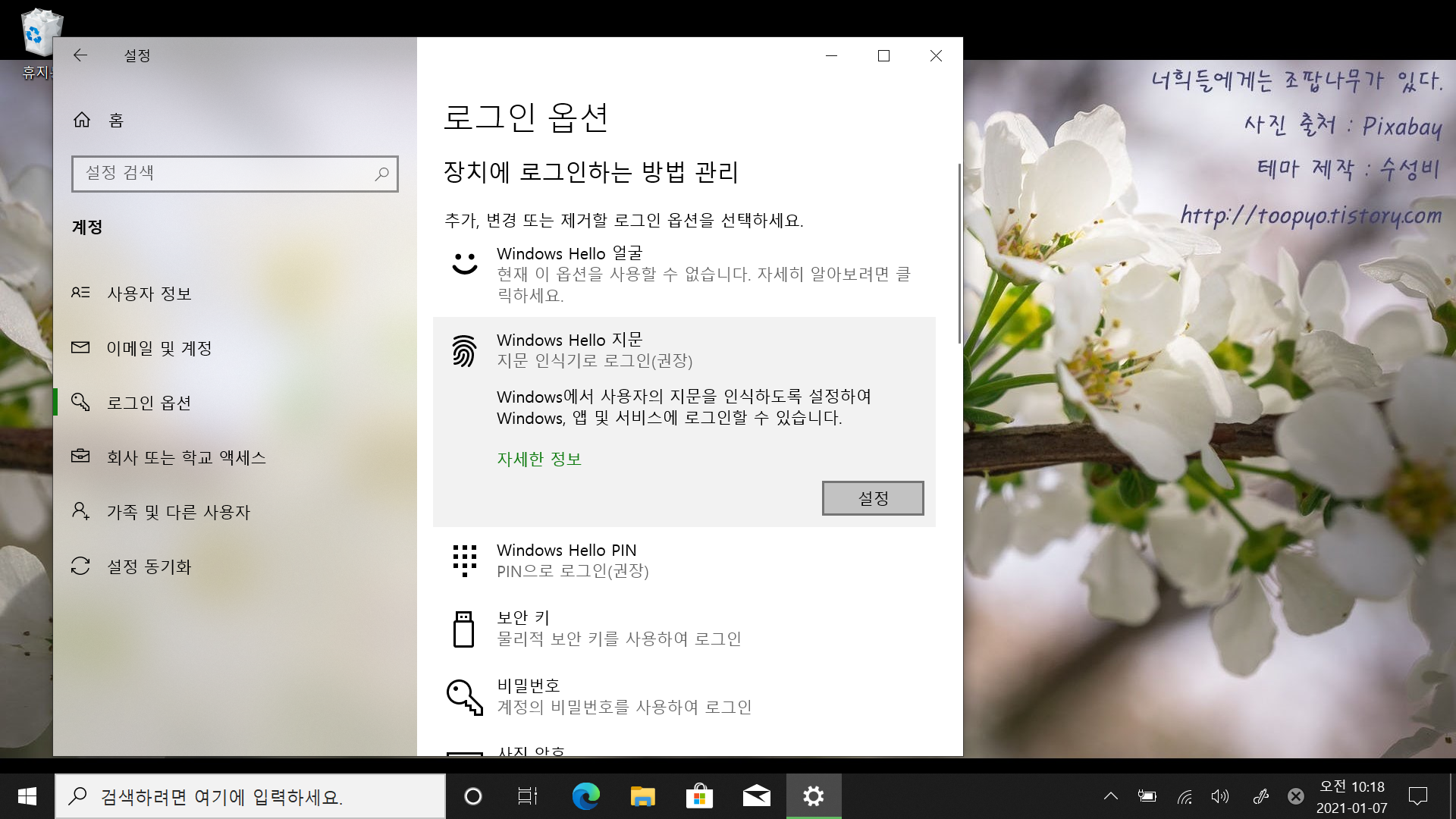This screenshot has width=1456, height=819.
Task: Click the 보안 키 USB key icon
Action: coord(463,629)
